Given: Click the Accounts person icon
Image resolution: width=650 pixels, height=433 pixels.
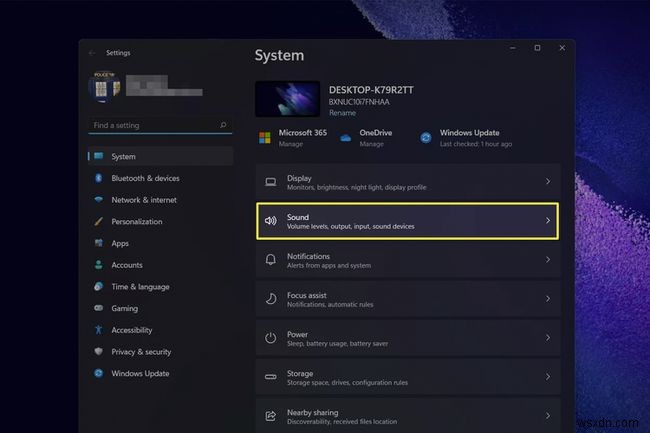Looking at the screenshot, I should point(99,265).
